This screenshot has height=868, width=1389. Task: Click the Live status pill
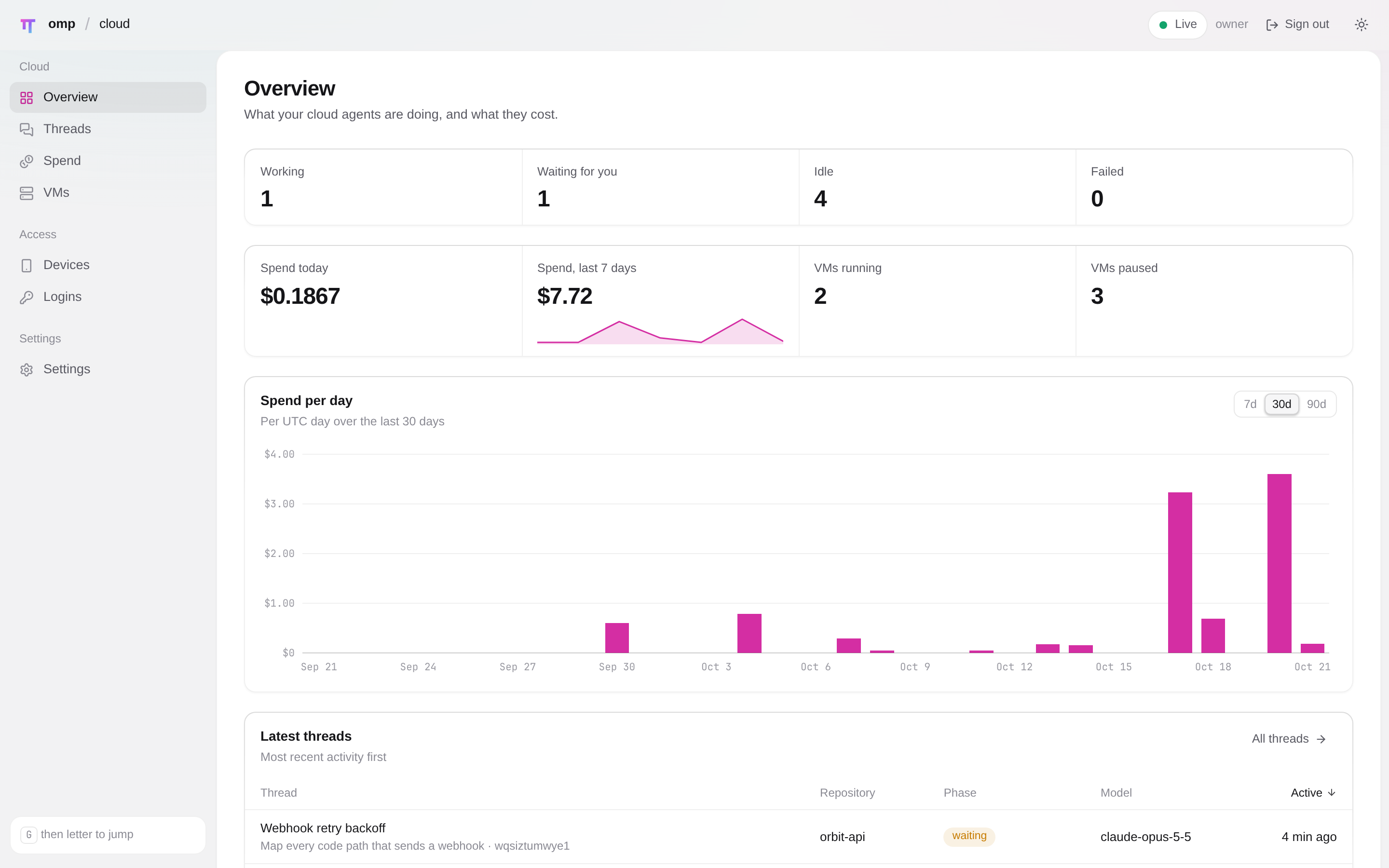pyautogui.click(x=1177, y=25)
